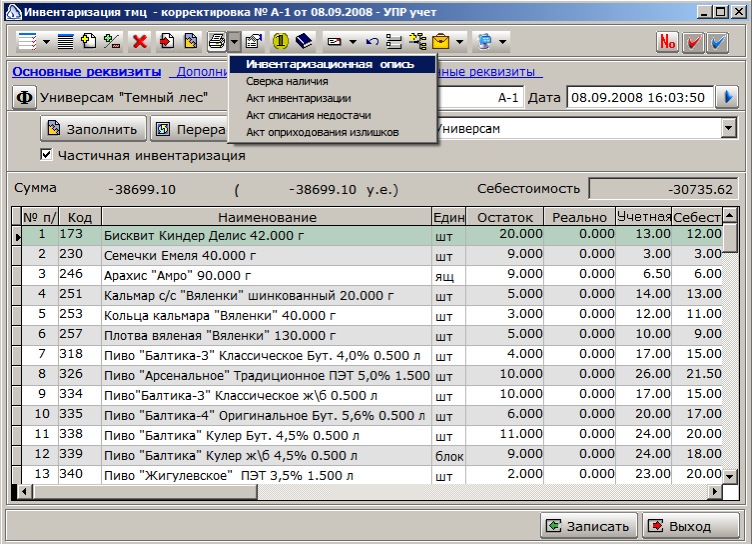This screenshot has width=752, height=545.
Task: Click the red checkmark icon
Action: click(693, 42)
